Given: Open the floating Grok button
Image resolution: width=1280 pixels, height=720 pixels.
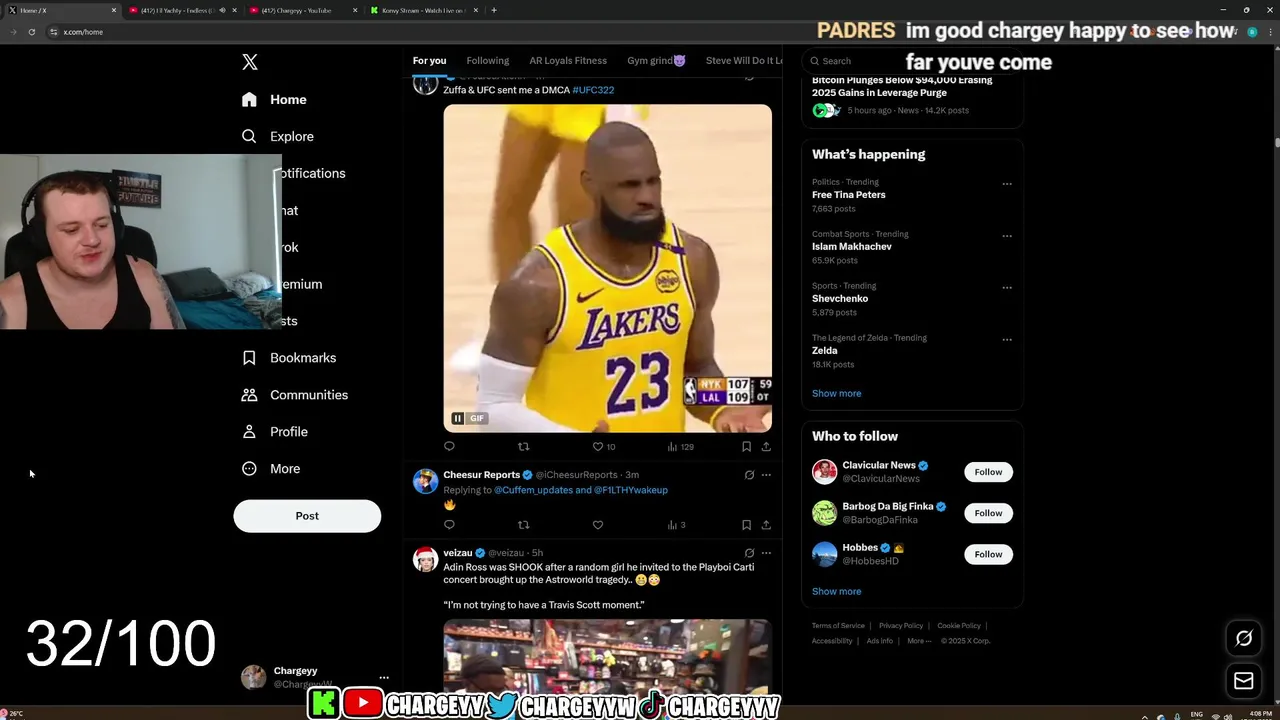Looking at the screenshot, I should pyautogui.click(x=1244, y=638).
